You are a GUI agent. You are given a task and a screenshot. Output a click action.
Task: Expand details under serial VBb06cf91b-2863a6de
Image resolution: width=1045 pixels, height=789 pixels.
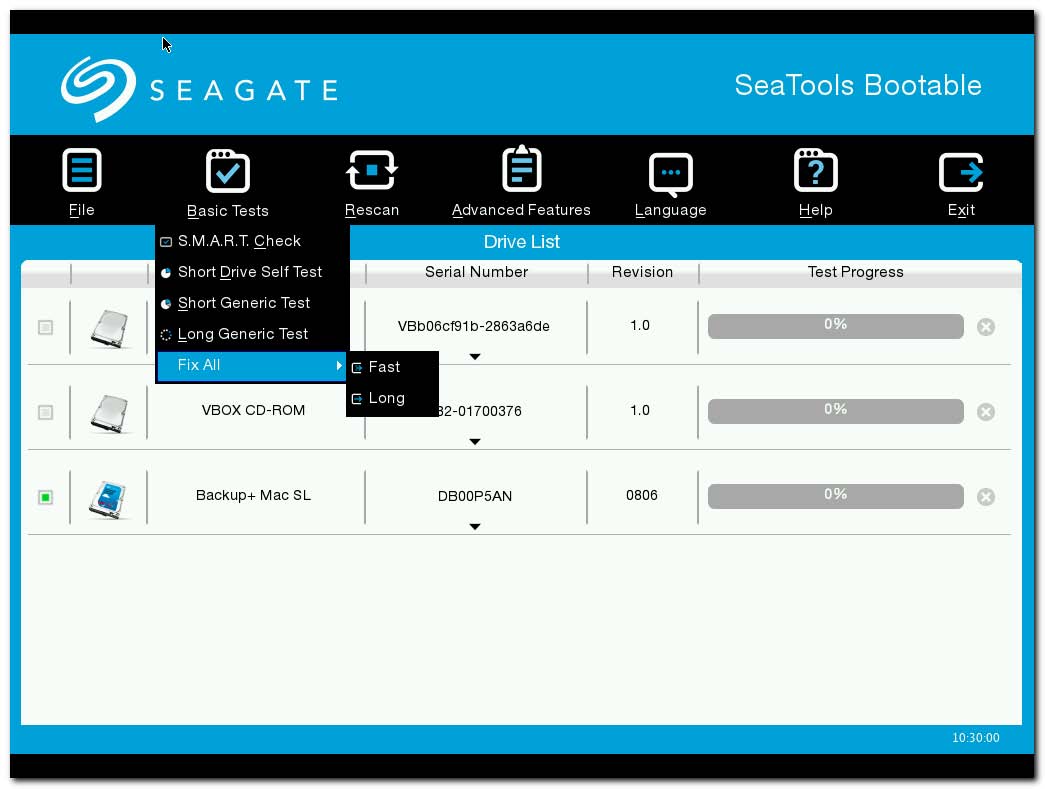coord(475,357)
